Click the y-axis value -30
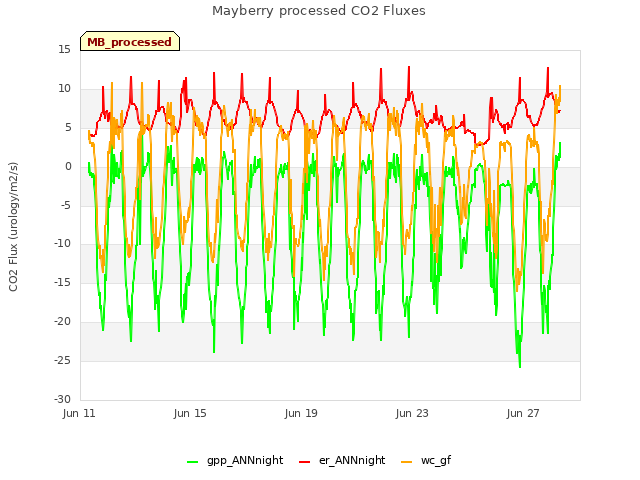Screen dimensions: 640x480 click(63, 399)
